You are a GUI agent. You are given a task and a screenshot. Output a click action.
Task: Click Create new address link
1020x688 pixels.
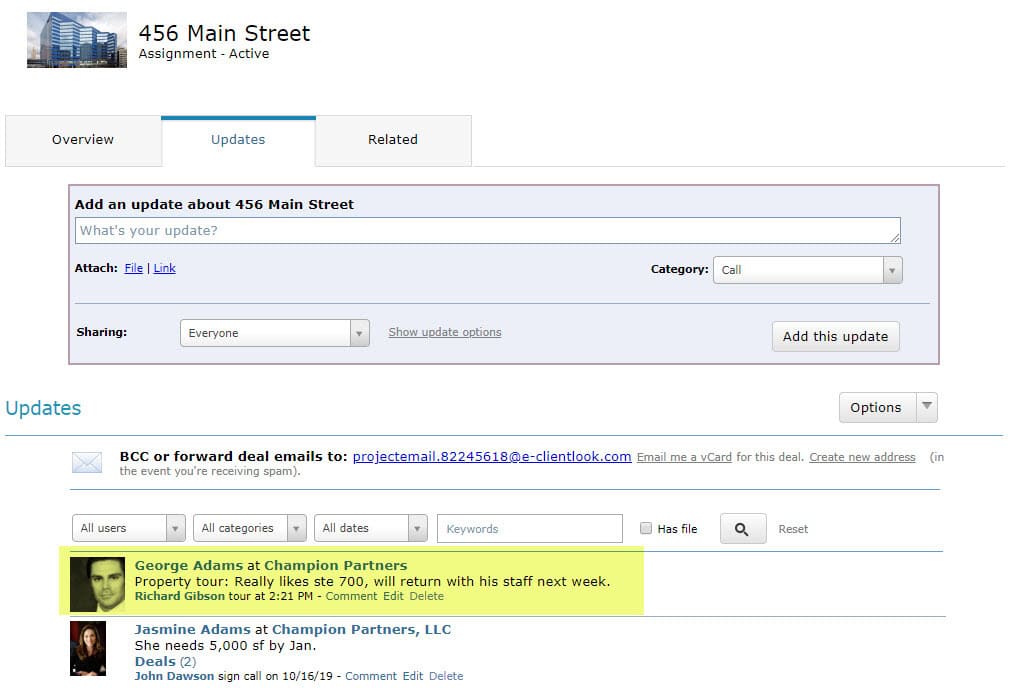(x=862, y=457)
